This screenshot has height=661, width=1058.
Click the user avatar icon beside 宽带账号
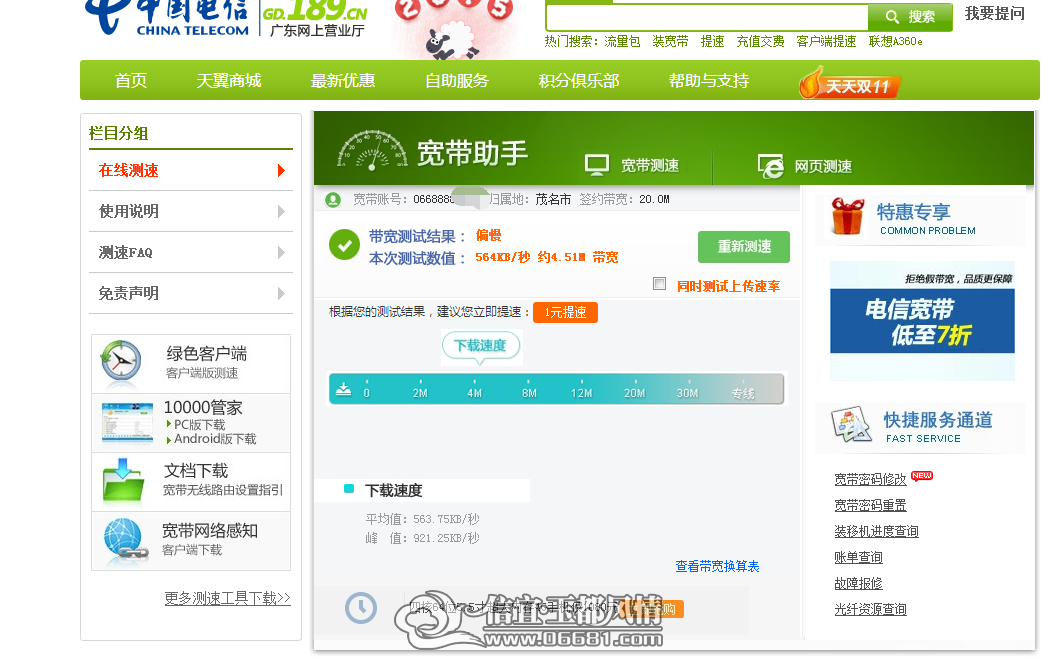[x=333, y=200]
